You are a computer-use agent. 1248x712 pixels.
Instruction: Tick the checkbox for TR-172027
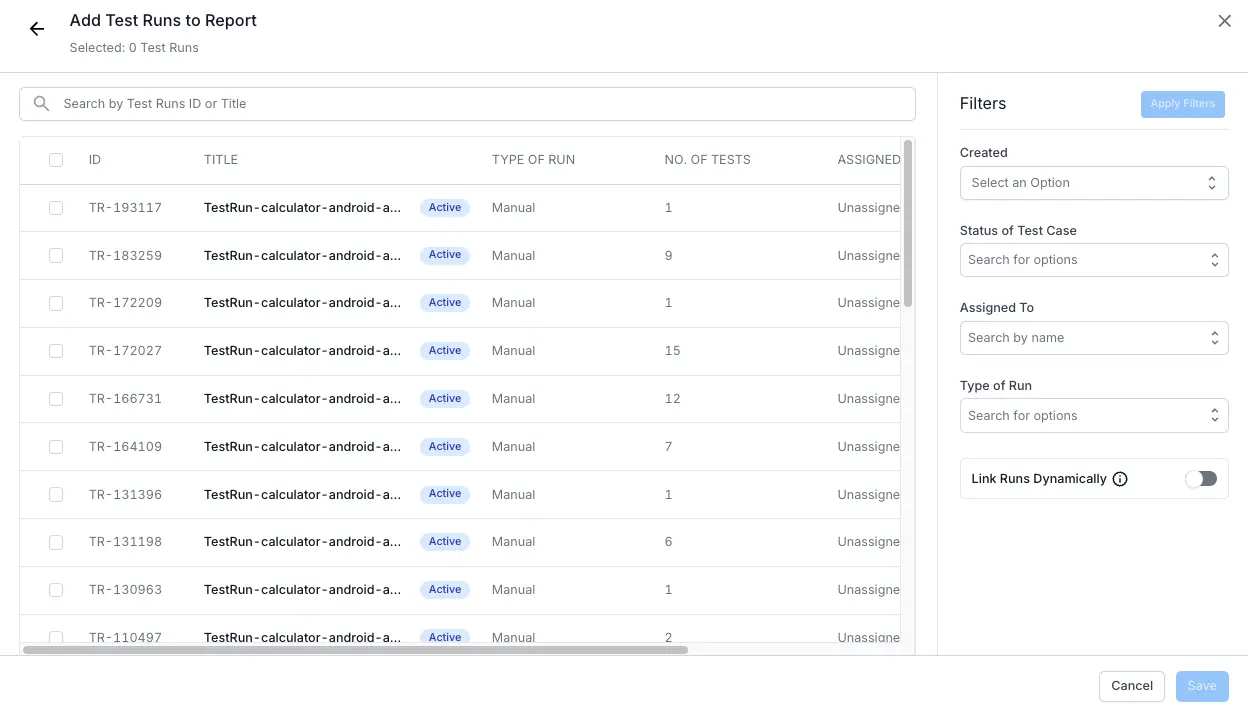click(56, 351)
